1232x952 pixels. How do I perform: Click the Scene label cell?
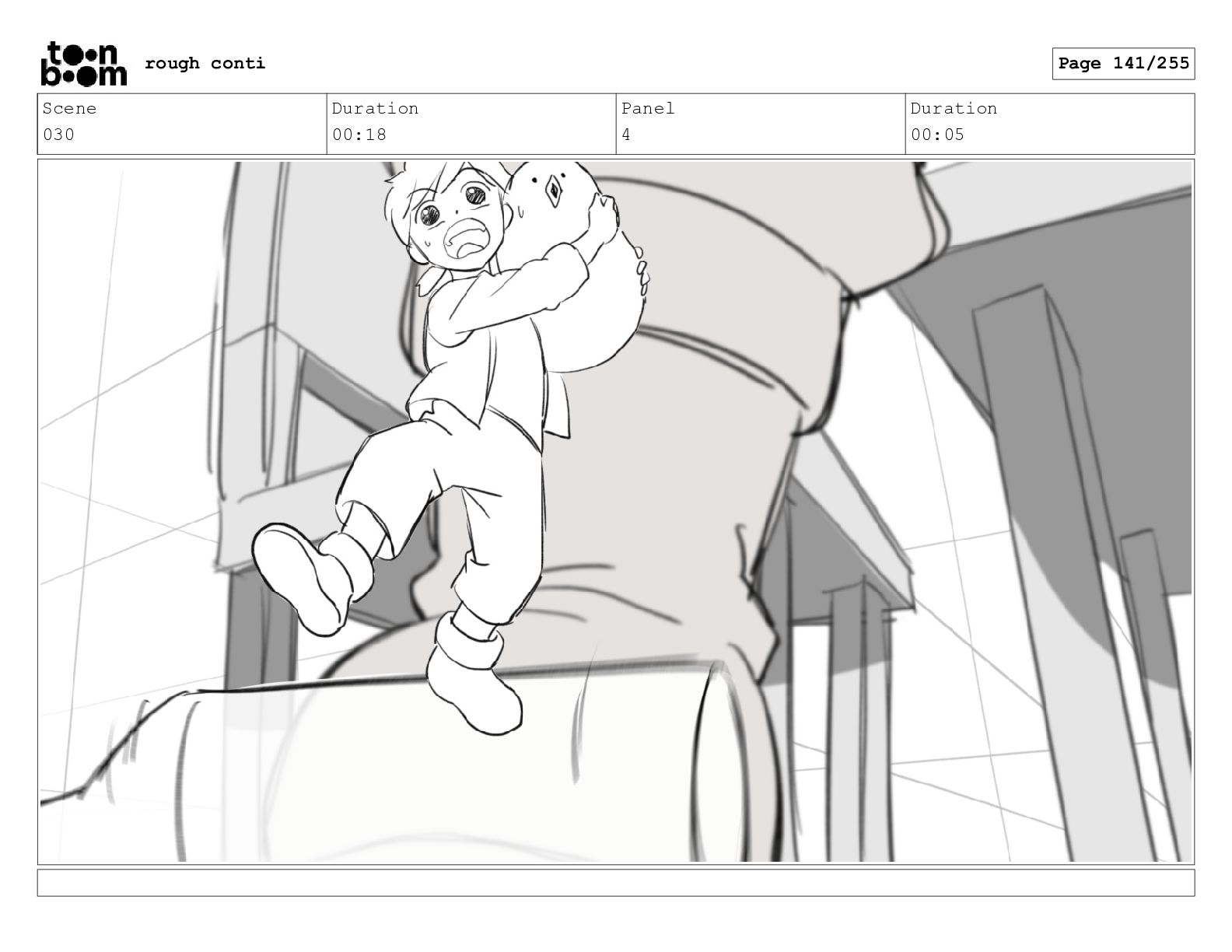pos(69,109)
